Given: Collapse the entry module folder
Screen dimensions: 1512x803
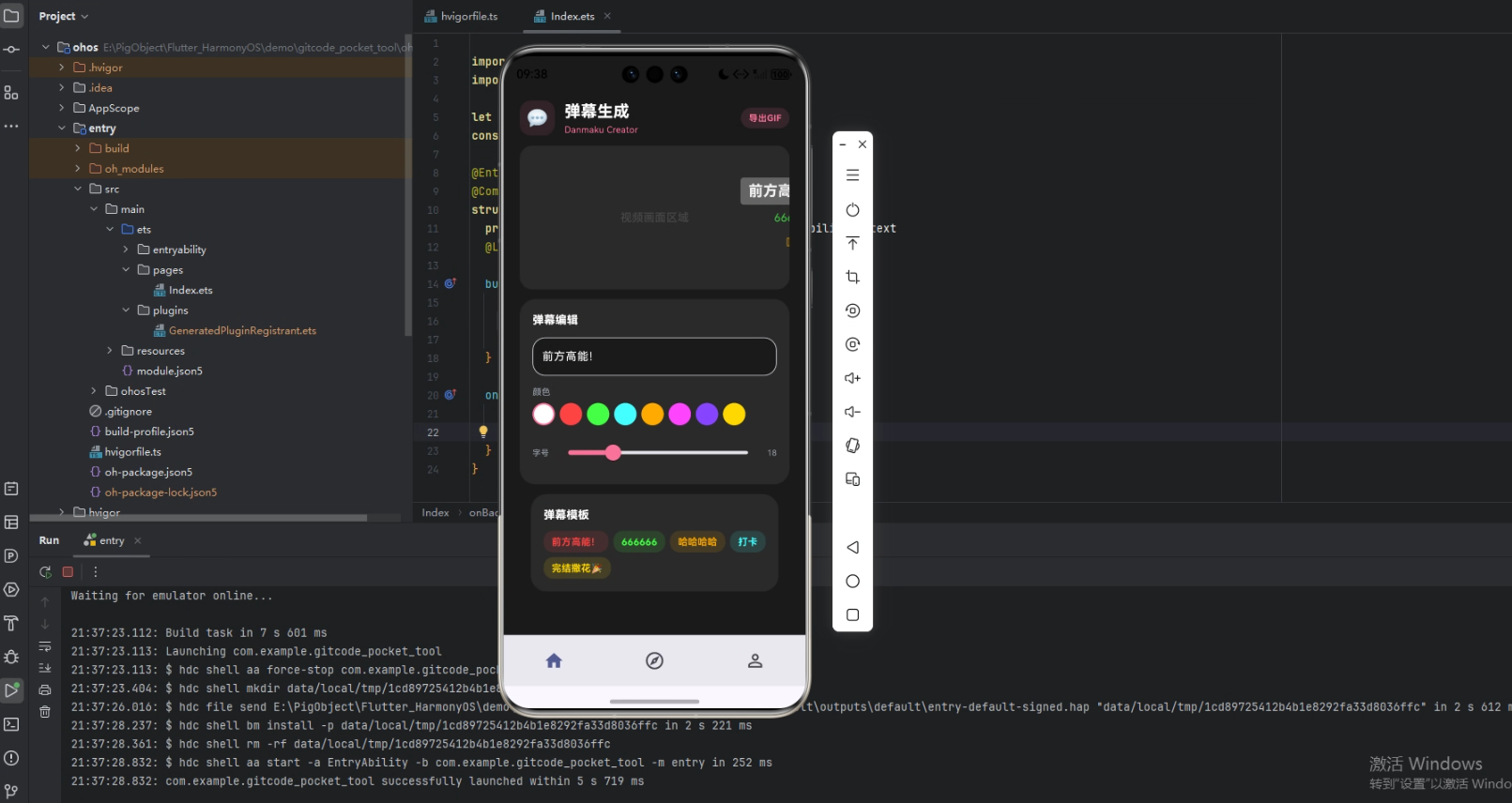Looking at the screenshot, I should tap(62, 129).
